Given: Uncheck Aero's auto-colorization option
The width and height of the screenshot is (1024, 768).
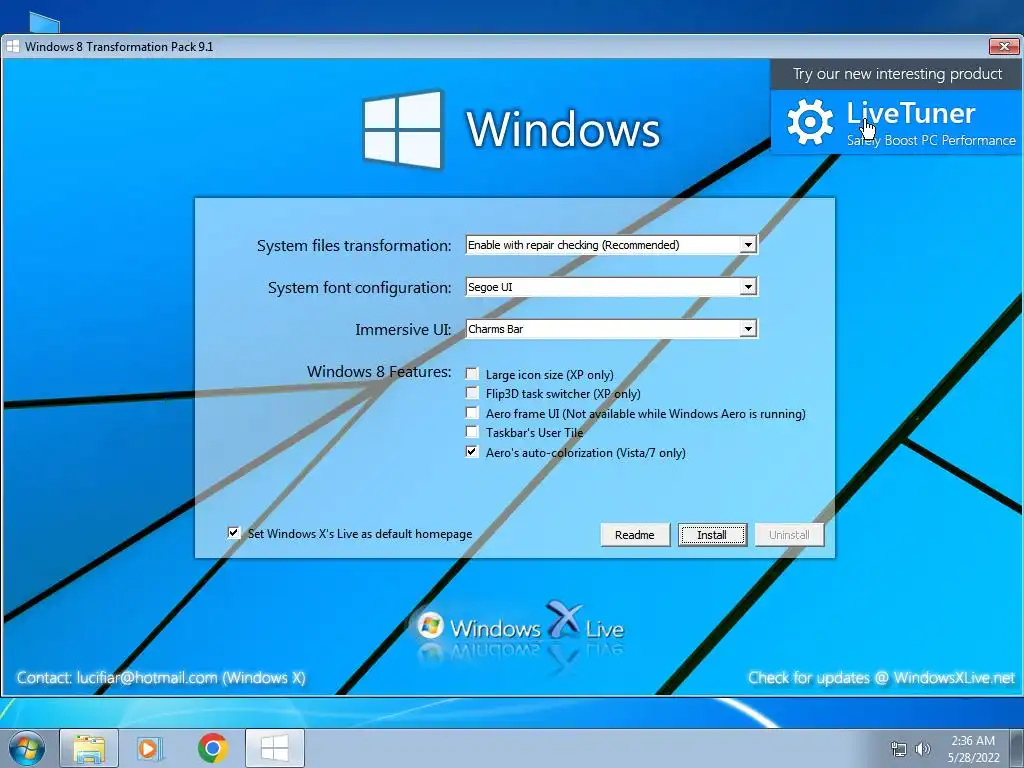Looking at the screenshot, I should (x=472, y=451).
